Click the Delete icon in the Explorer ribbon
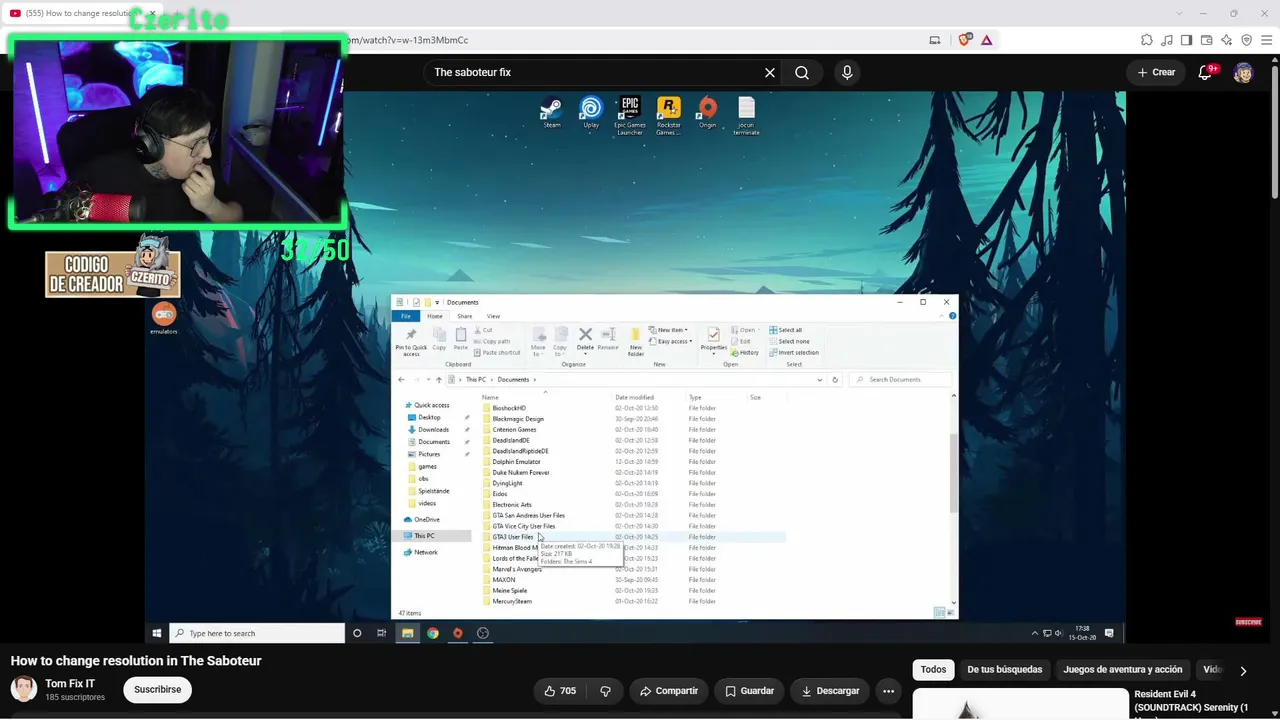 pos(585,338)
